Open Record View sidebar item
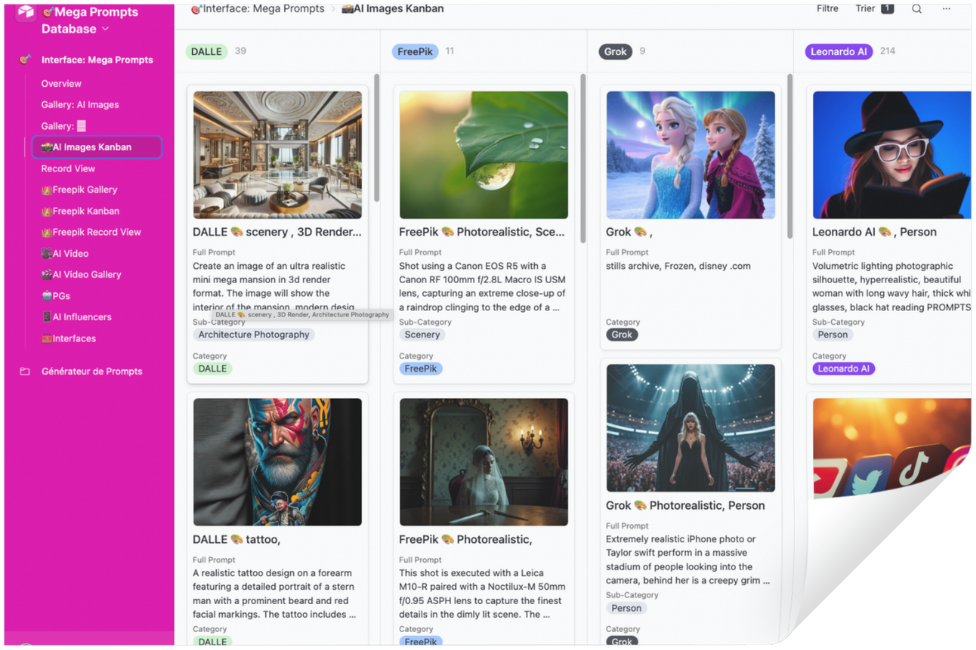This screenshot has width=976, height=650. (x=68, y=169)
